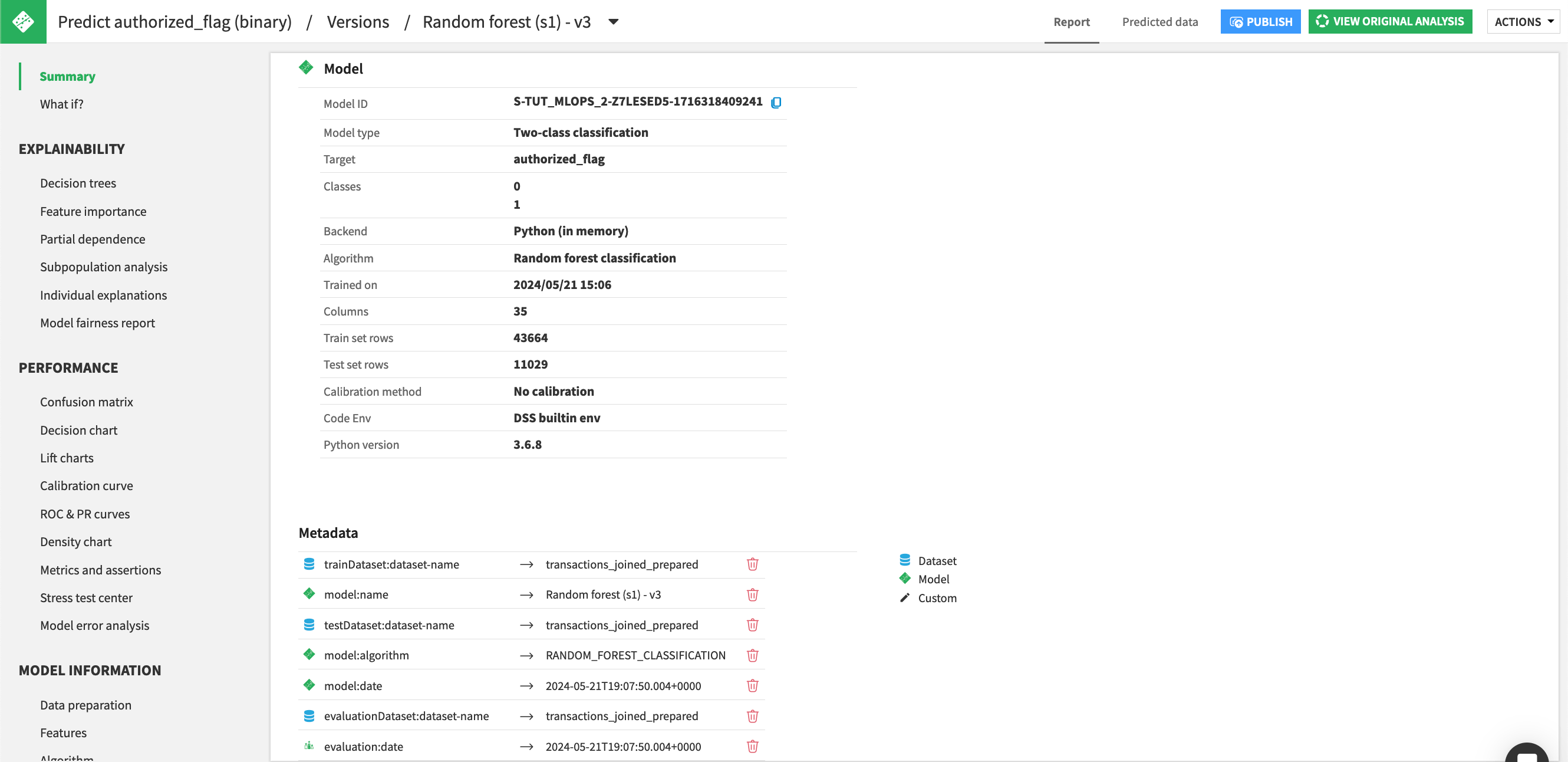The image size is (1568, 762).
Task: Delete the model:algorithm metadata entry
Action: pos(752,655)
